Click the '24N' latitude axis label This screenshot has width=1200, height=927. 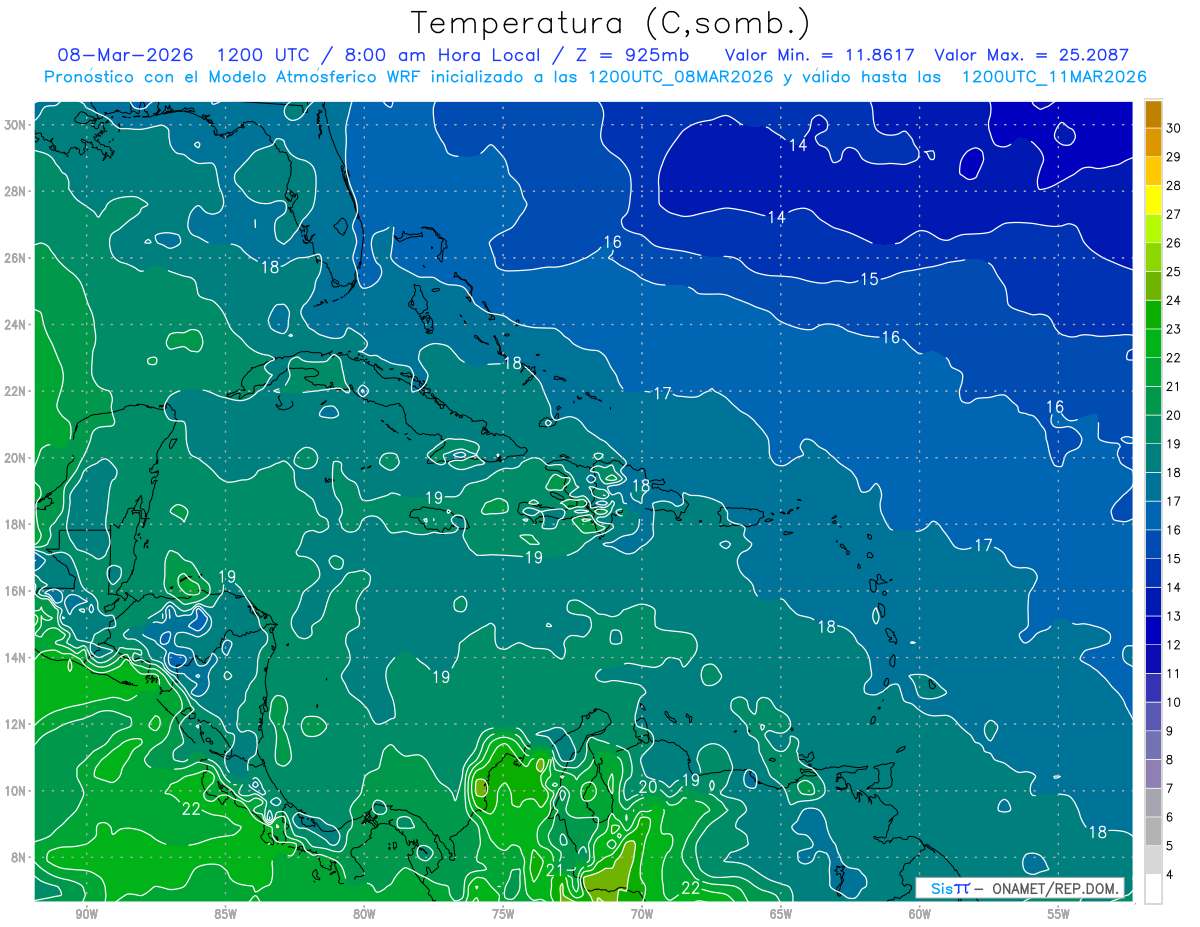coord(15,325)
